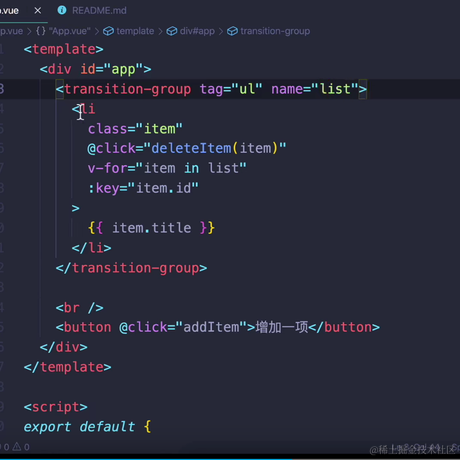This screenshot has width=460, height=460.
Task: Click the closing </transition-group> tag
Action: tap(131, 268)
